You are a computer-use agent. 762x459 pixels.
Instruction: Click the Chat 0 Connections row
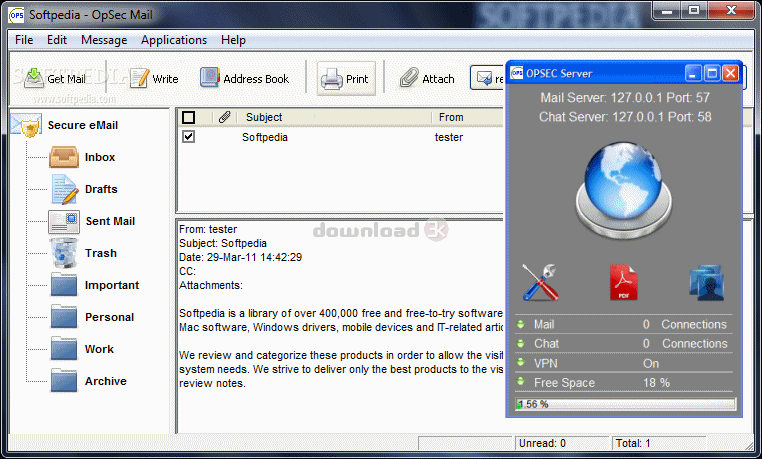(x=623, y=344)
